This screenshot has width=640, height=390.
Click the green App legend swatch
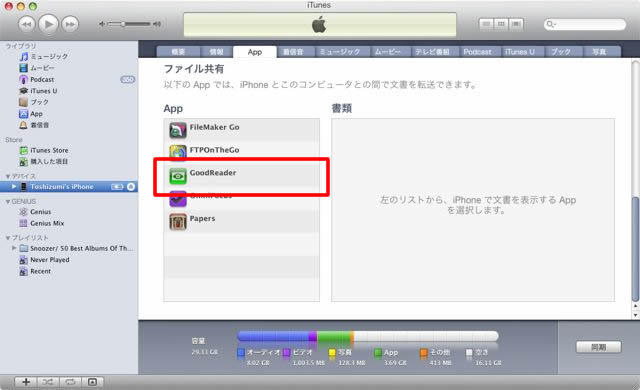(x=378, y=352)
